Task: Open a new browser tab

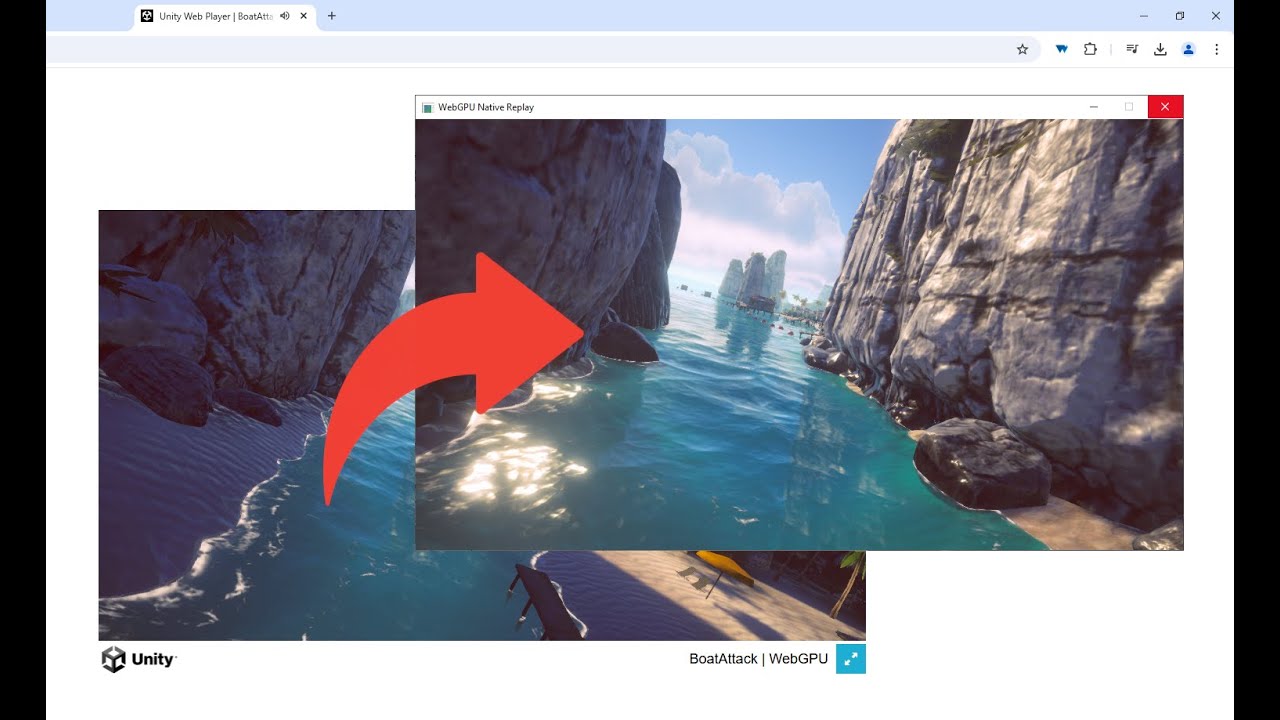Action: point(332,16)
